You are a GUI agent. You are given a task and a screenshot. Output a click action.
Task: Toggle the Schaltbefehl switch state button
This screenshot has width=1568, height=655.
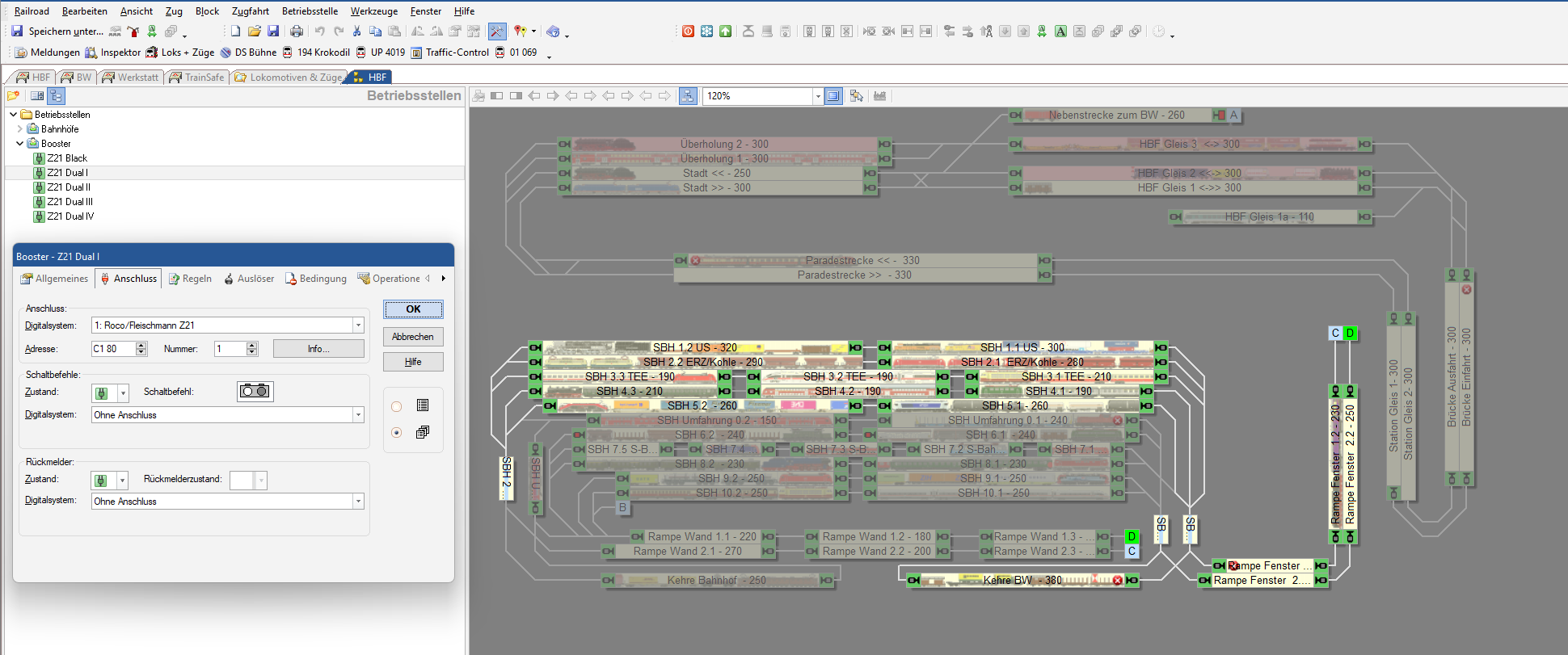tap(255, 392)
